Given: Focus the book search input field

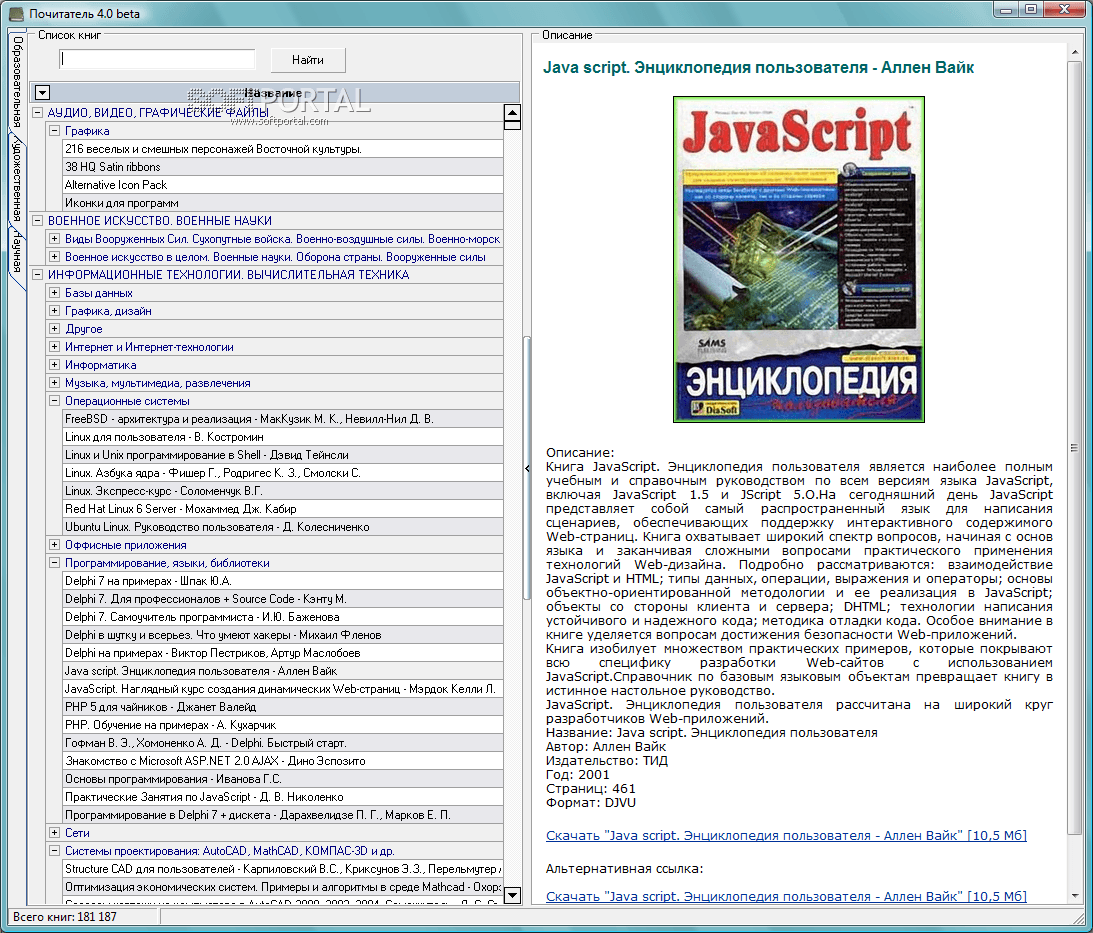Looking at the screenshot, I should [158, 59].
